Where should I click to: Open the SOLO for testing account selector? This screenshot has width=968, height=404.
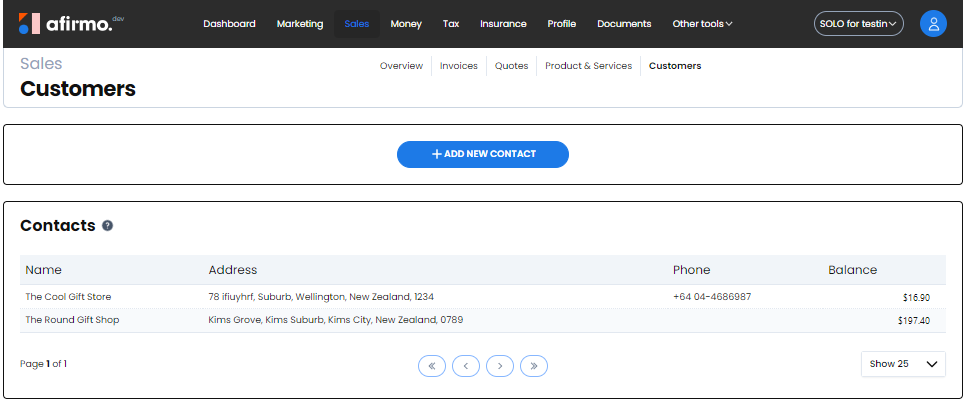coord(858,23)
